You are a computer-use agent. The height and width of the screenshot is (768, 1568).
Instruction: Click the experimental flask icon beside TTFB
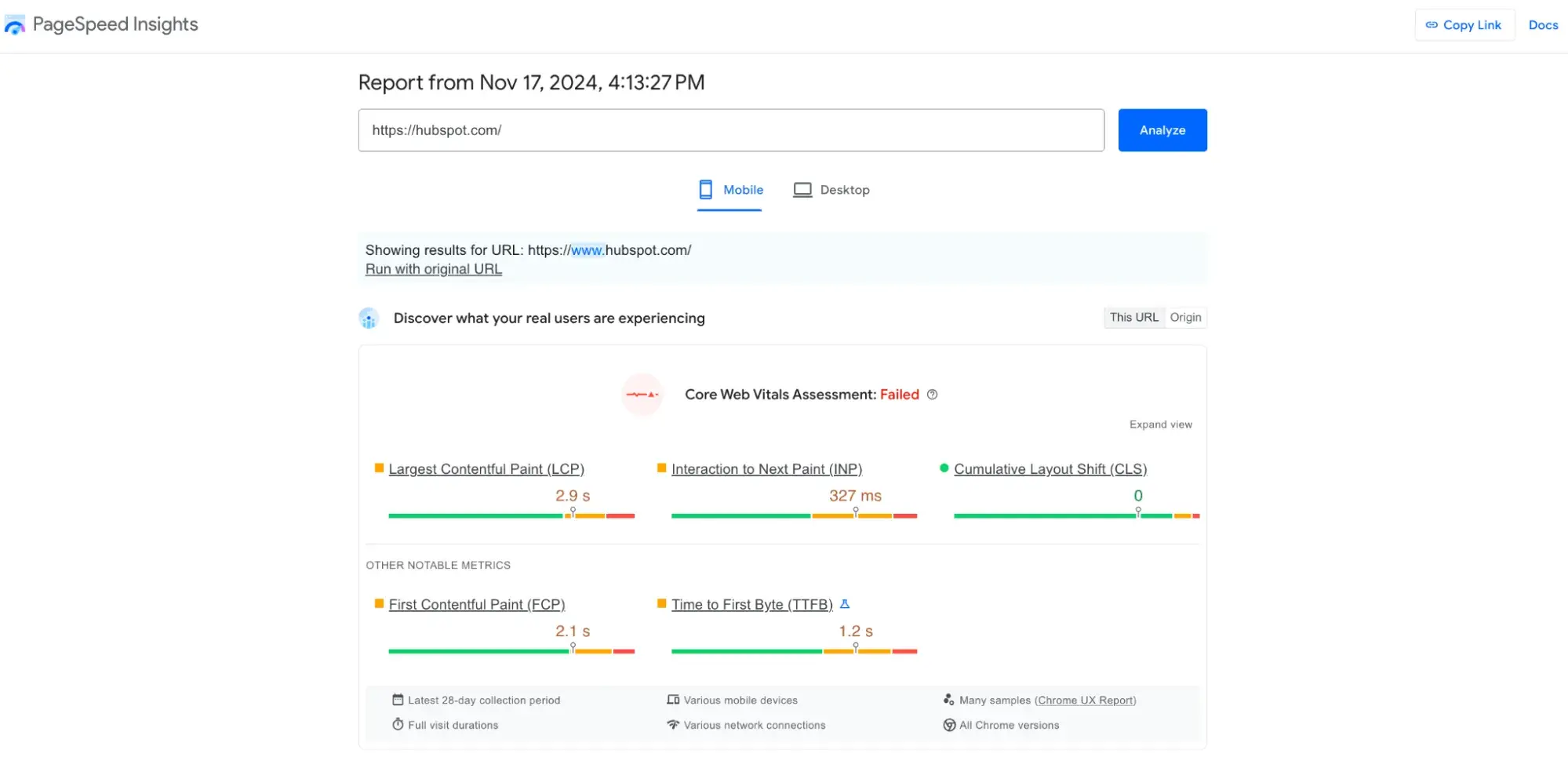coord(845,604)
